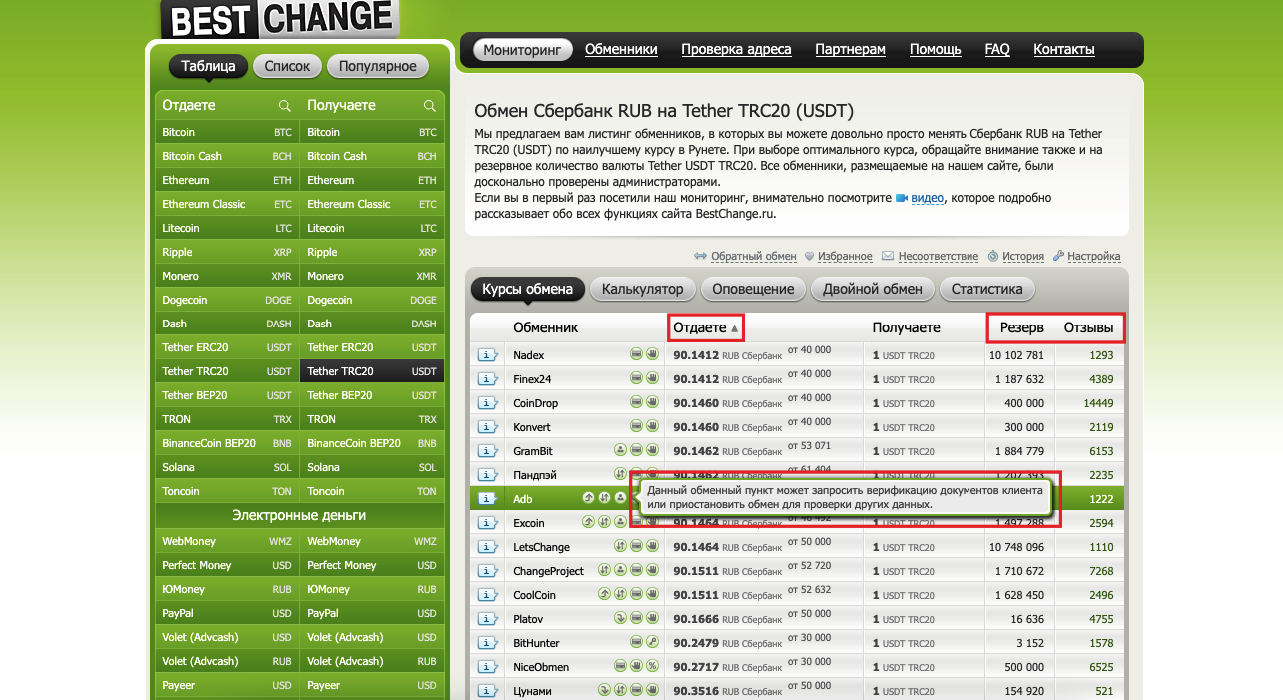Open the Настройка settings link

point(1093,257)
